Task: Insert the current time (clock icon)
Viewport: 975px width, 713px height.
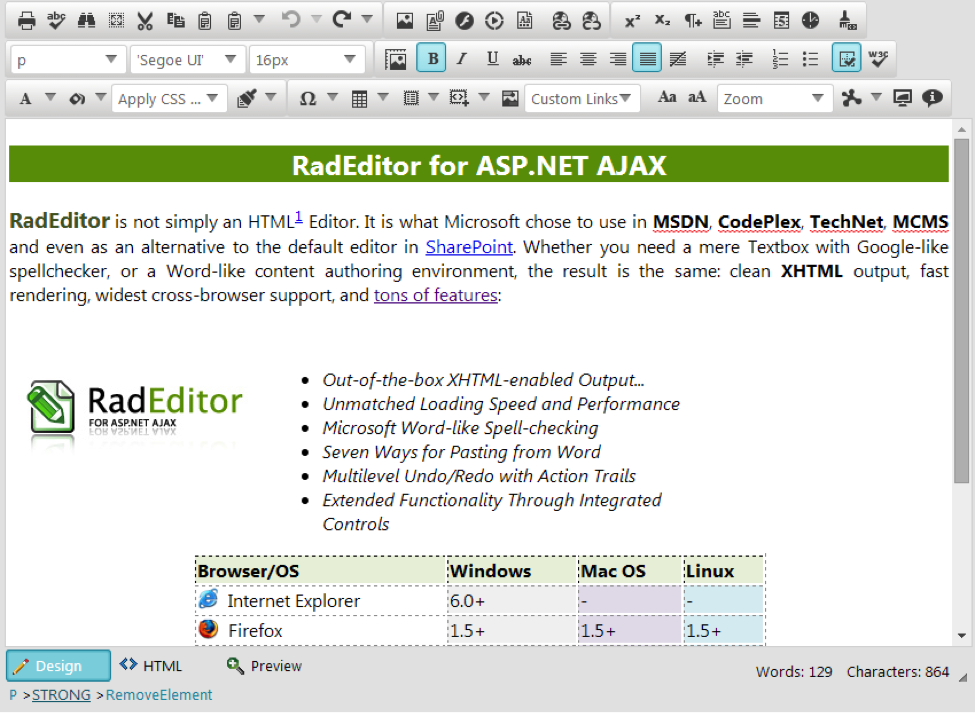Action: (x=811, y=21)
